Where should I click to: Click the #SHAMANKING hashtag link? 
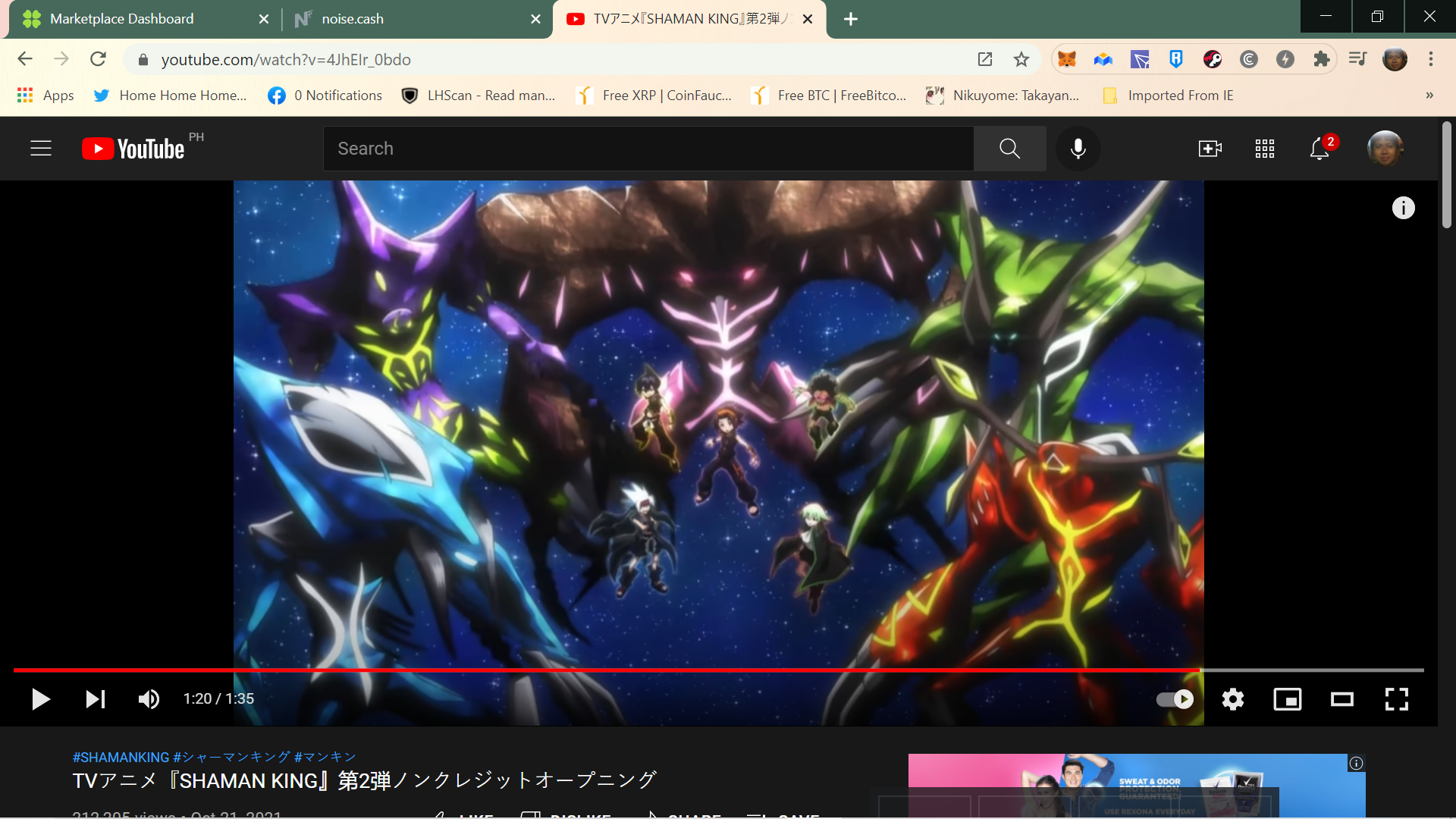[121, 757]
